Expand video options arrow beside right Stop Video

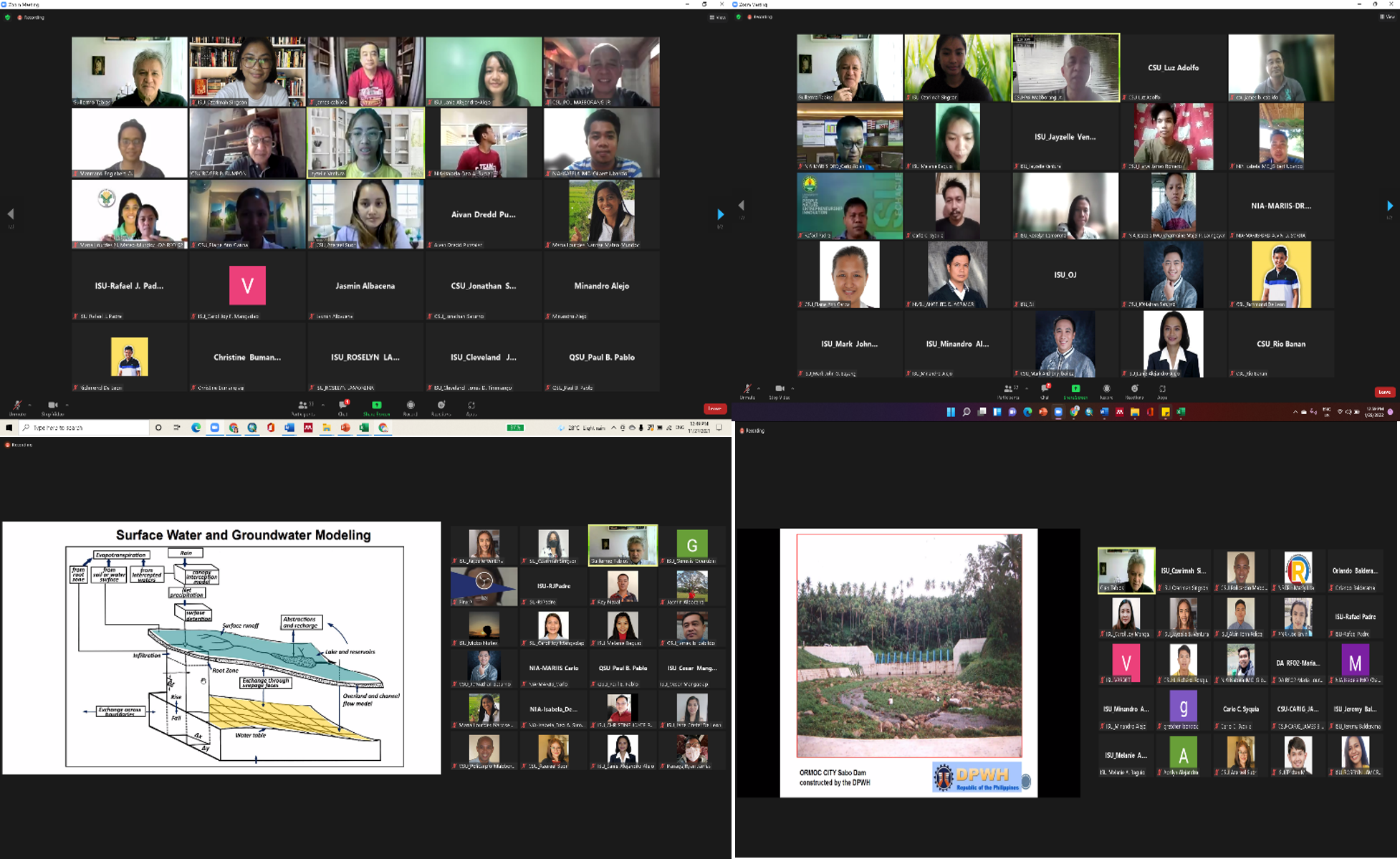tap(792, 388)
